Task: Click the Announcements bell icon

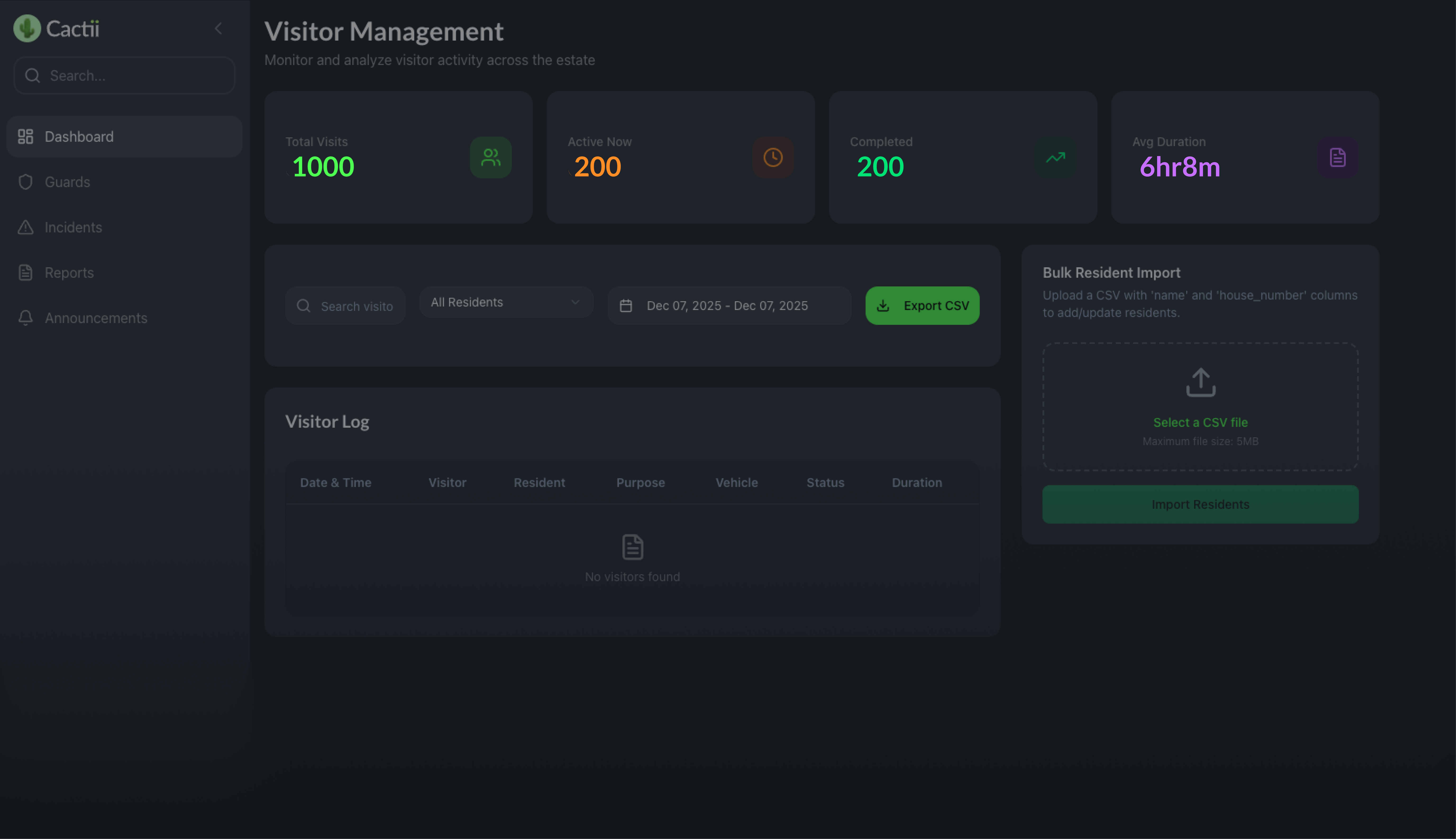Action: tap(25, 318)
